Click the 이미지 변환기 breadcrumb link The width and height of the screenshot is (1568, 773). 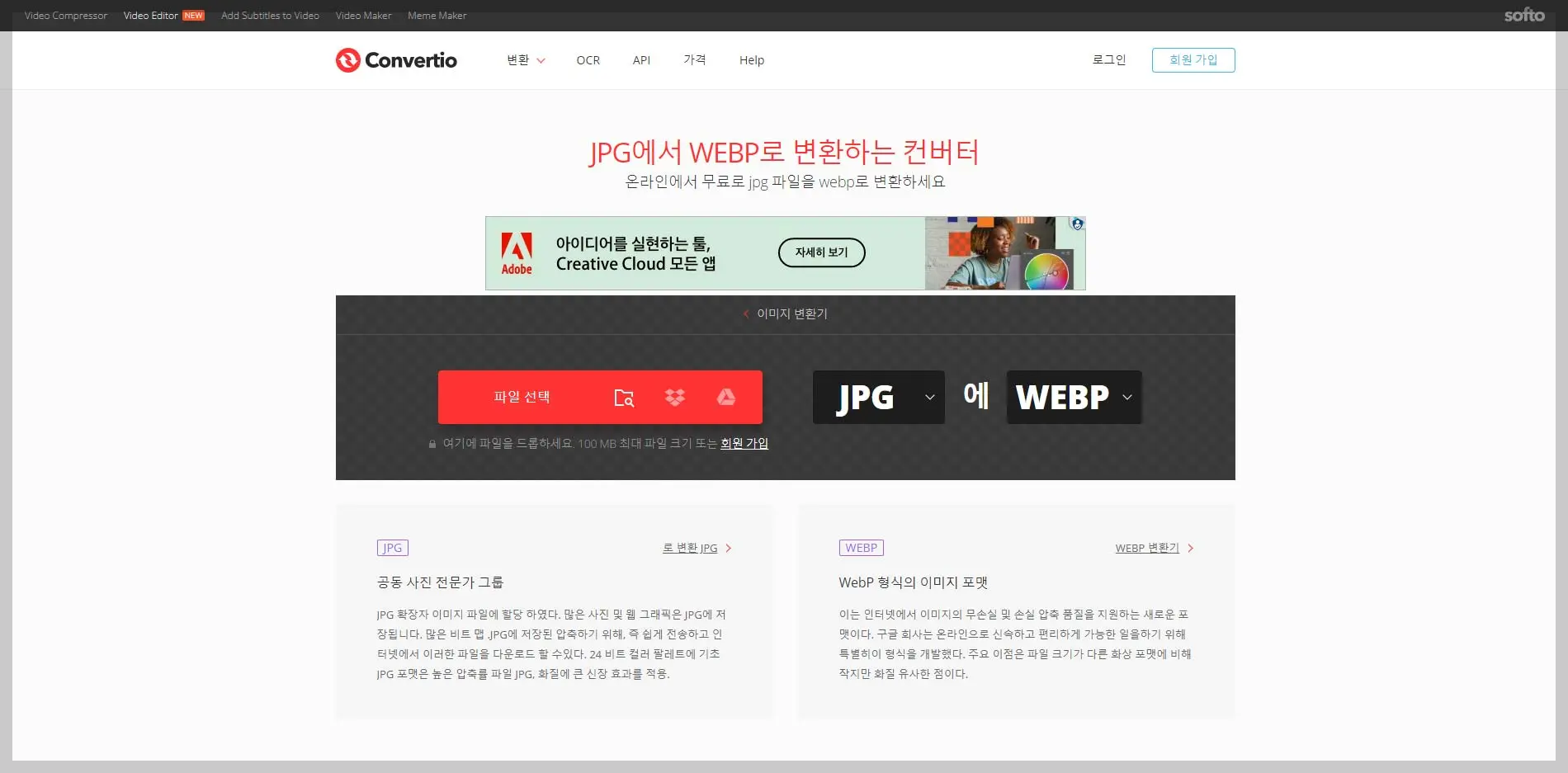click(792, 313)
